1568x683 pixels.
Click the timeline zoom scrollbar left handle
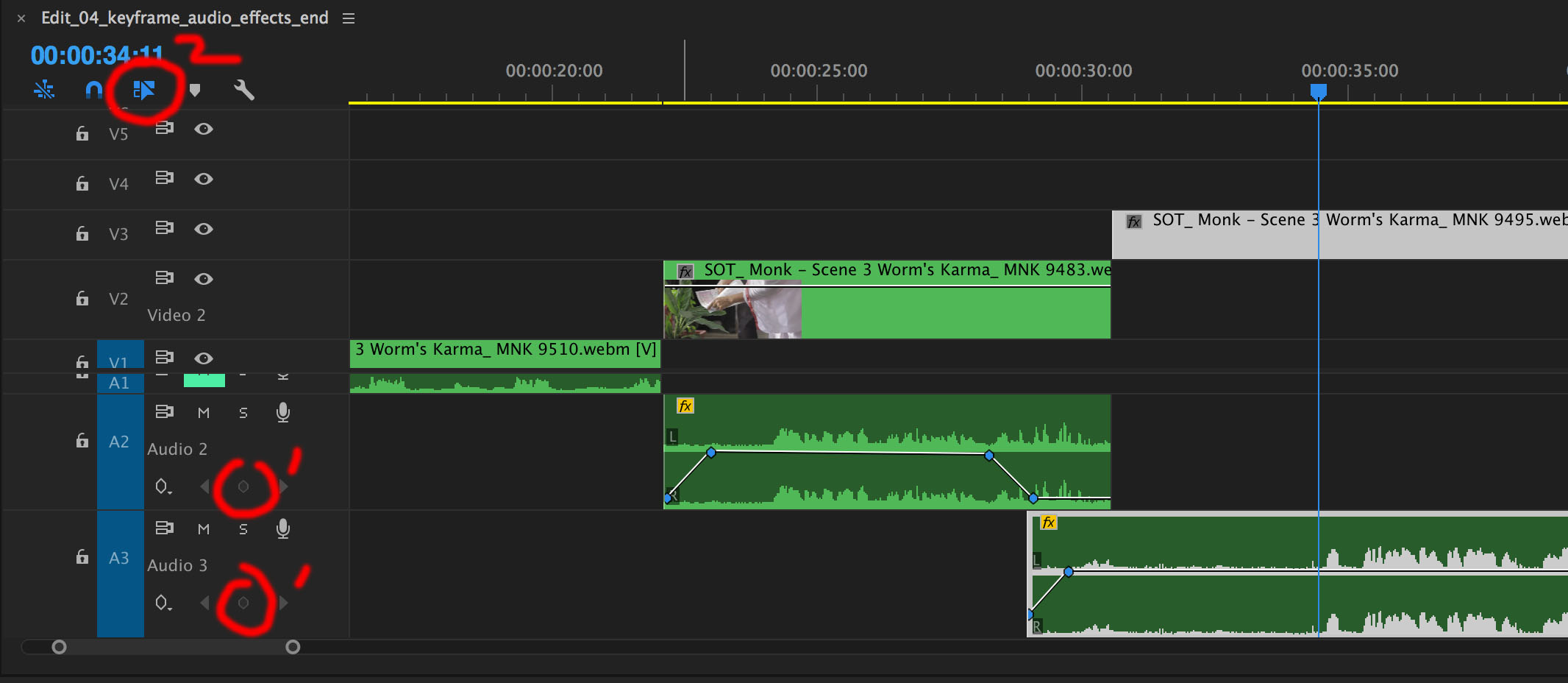59,647
